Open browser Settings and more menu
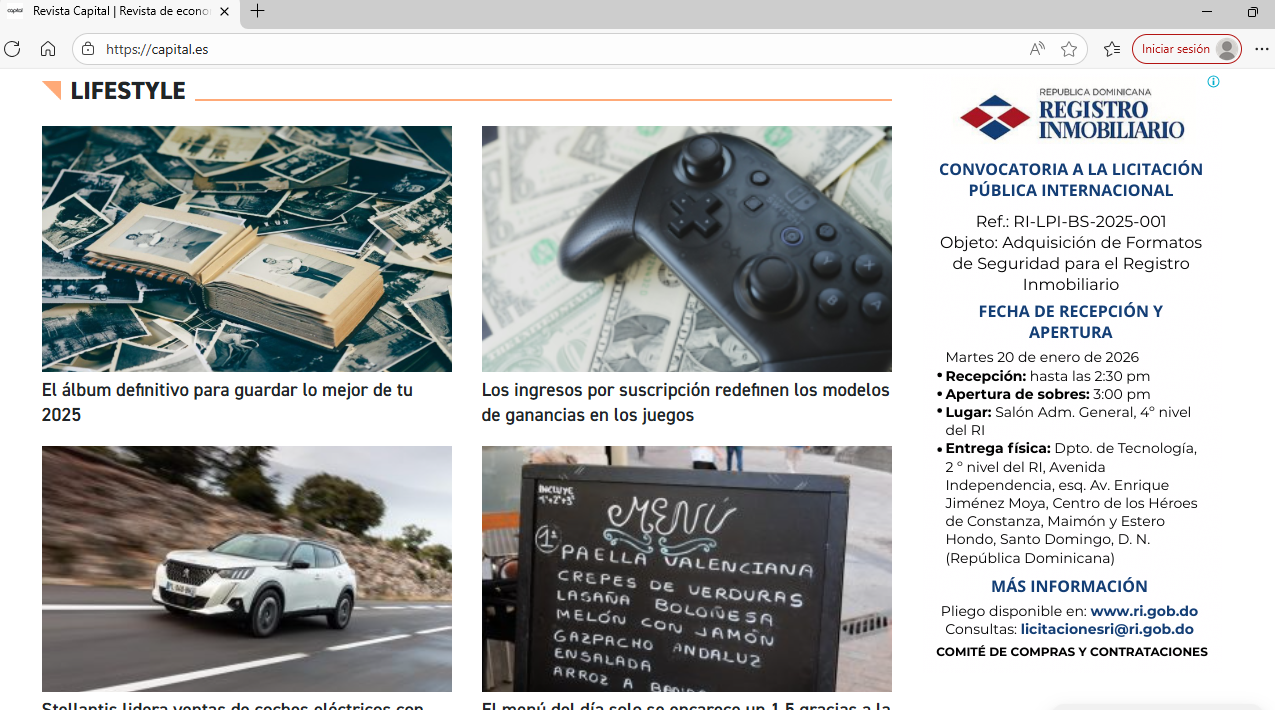 (x=1261, y=49)
